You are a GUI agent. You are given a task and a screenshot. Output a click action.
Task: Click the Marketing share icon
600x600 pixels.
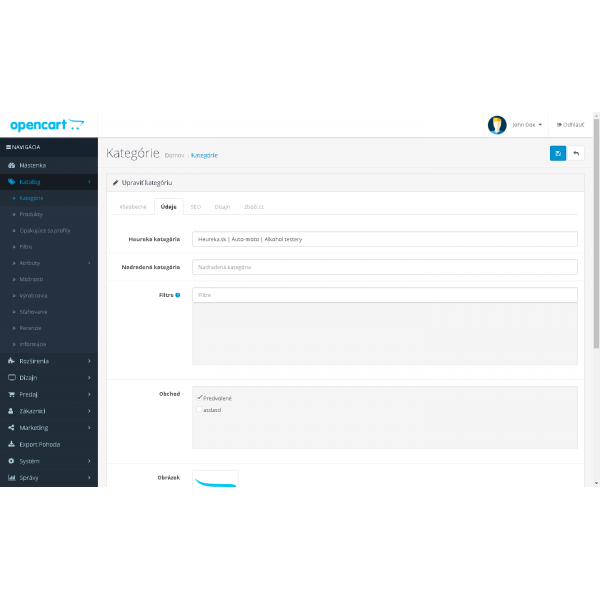(x=11, y=427)
